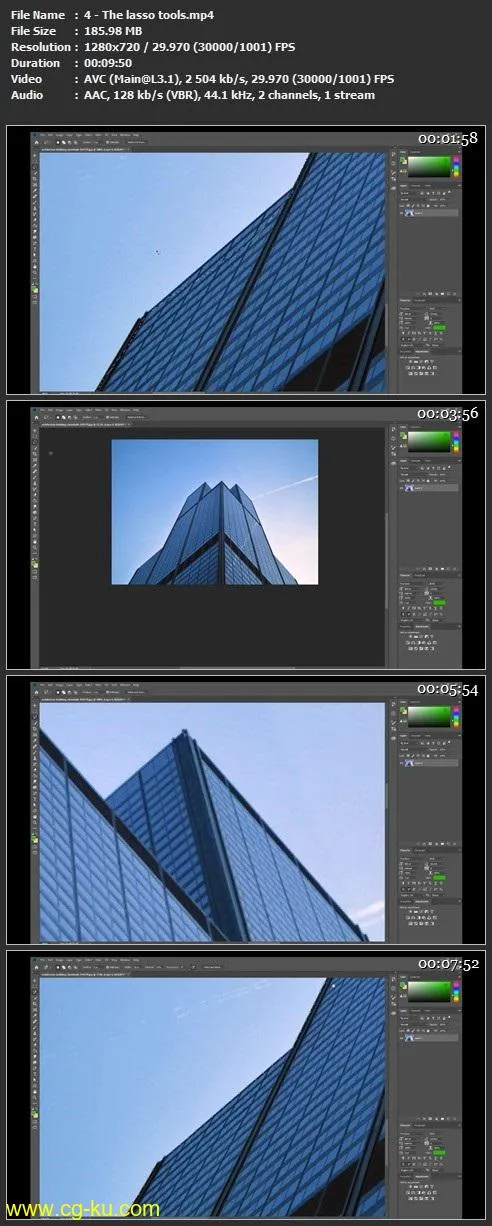Select the file size value '185.98 MB'
Image resolution: width=492 pixels, height=1226 pixels.
(x=113, y=31)
